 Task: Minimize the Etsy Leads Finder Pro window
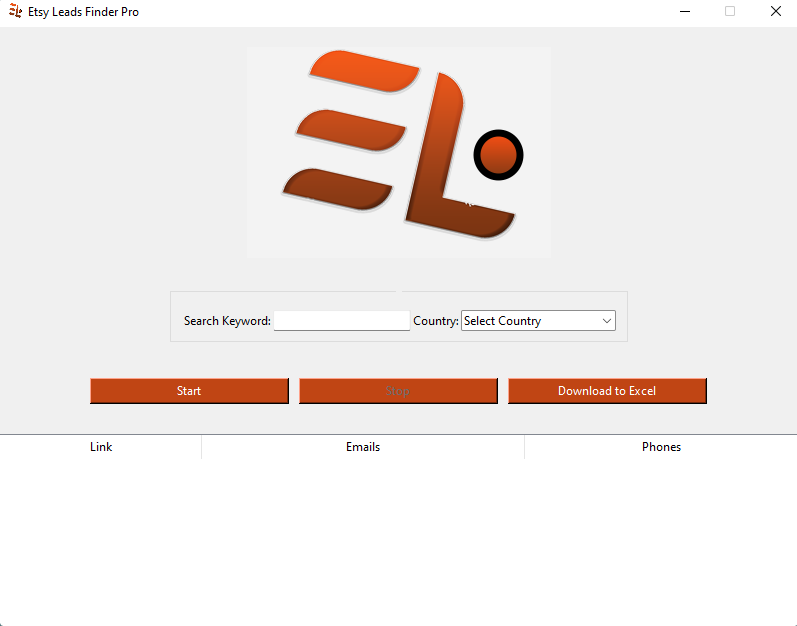coord(685,11)
